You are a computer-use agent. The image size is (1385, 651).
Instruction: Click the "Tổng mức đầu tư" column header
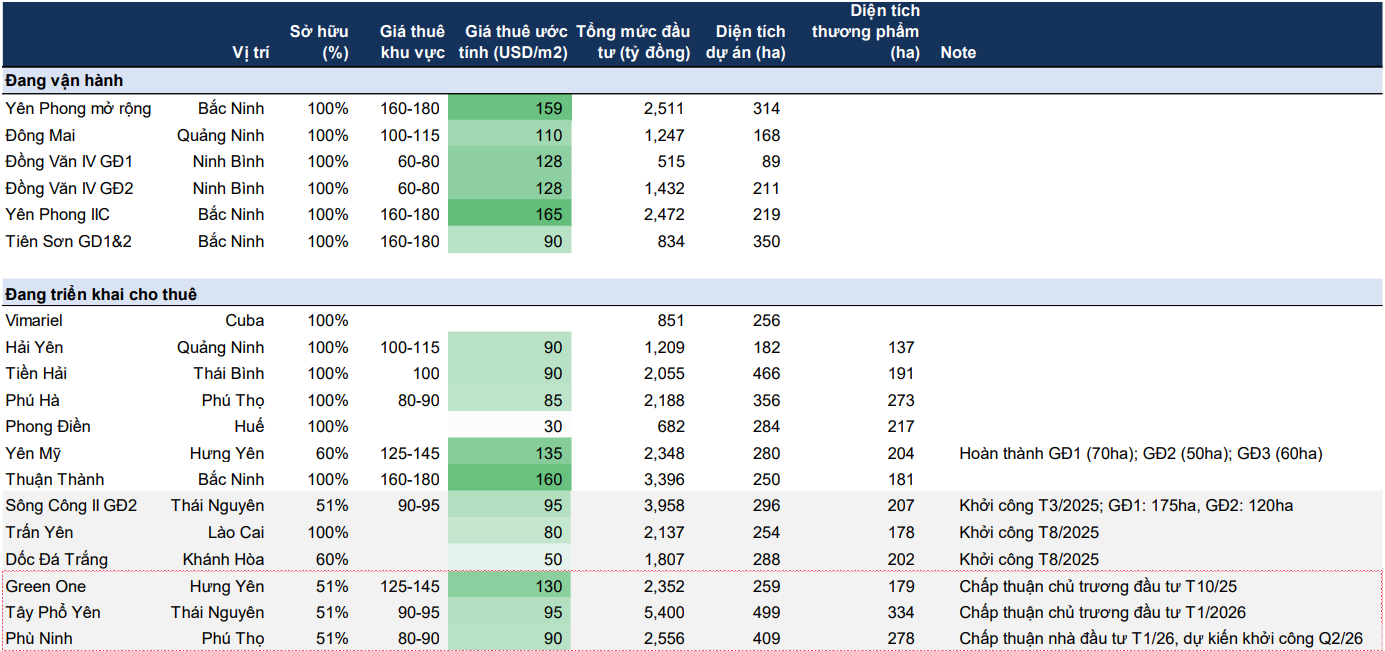(x=632, y=42)
